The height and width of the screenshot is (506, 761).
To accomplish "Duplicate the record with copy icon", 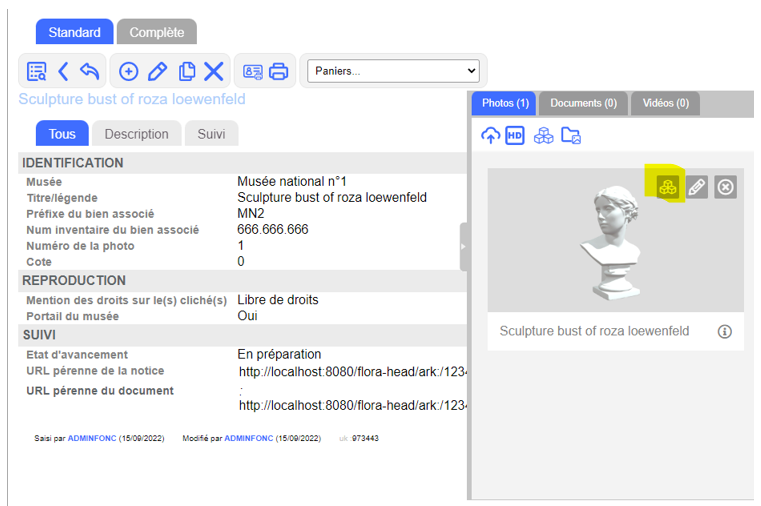I will pyautogui.click(x=186, y=71).
